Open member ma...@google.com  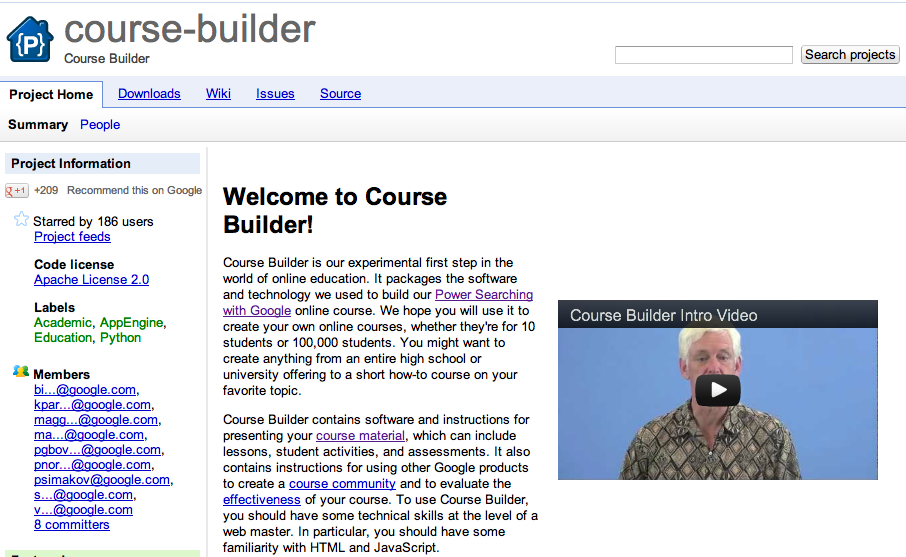click(x=89, y=435)
